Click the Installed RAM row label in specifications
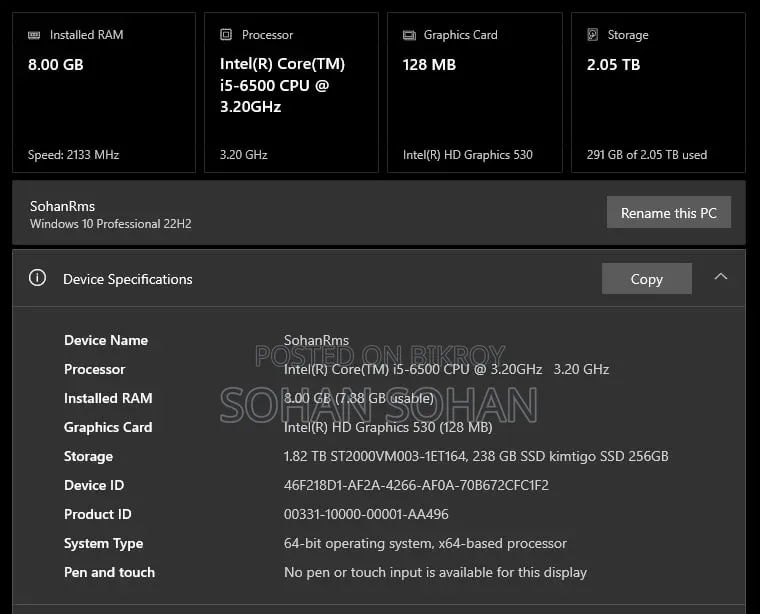Screen dimensions: 760x614 pyautogui.click(x=108, y=398)
